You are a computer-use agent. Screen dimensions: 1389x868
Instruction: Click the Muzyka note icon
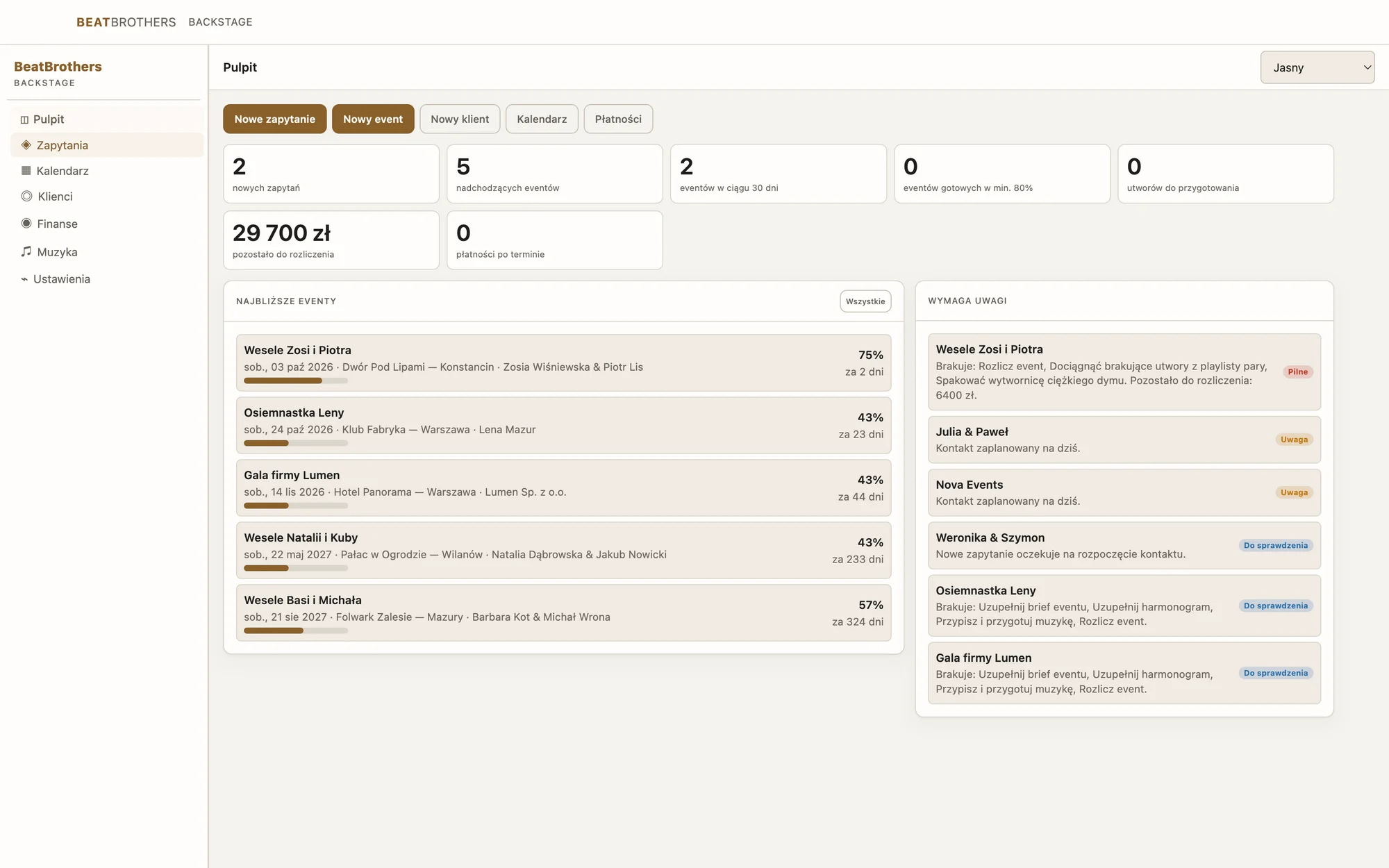tap(26, 251)
